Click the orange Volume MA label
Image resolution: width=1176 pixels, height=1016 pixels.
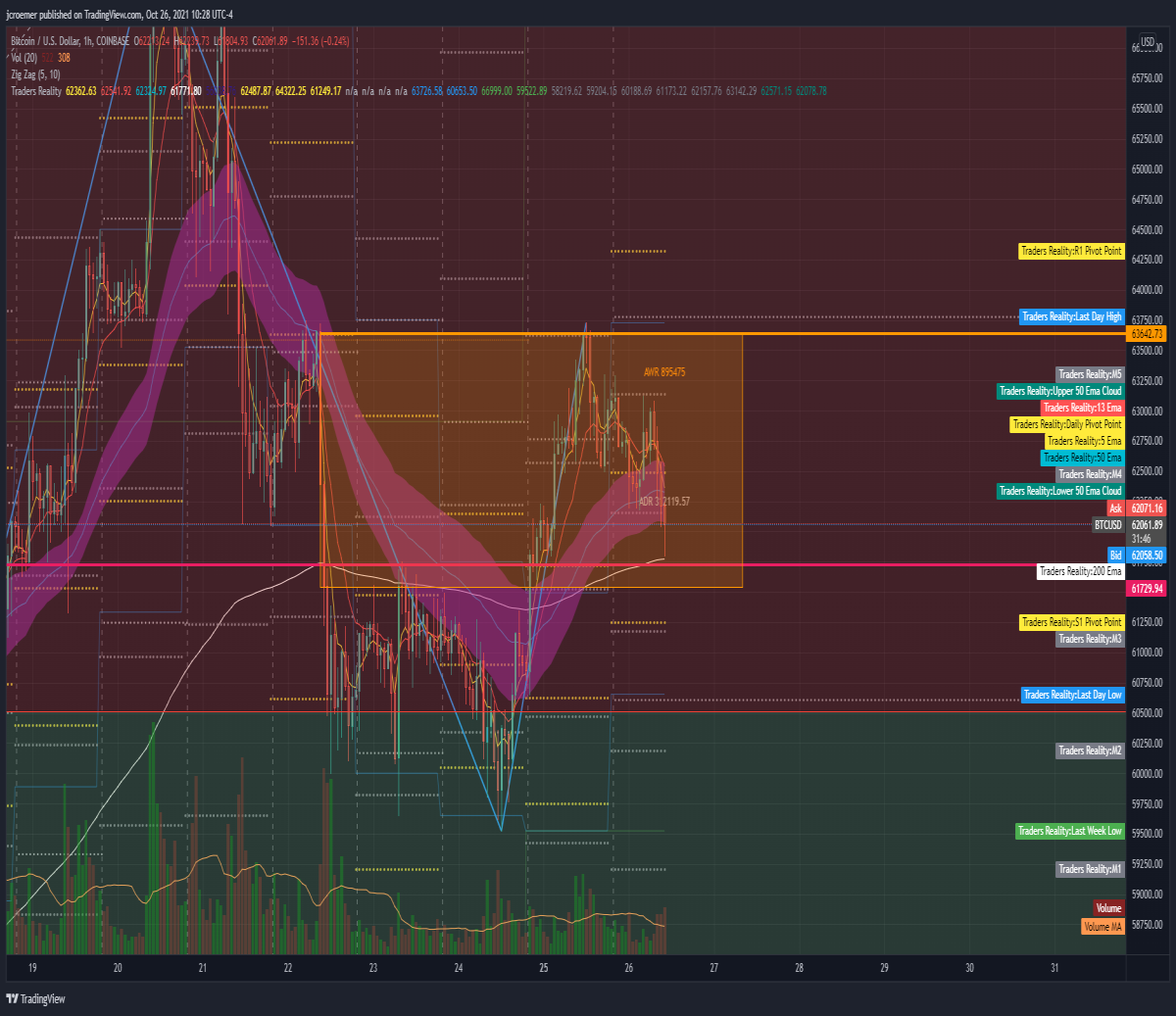[1102, 927]
